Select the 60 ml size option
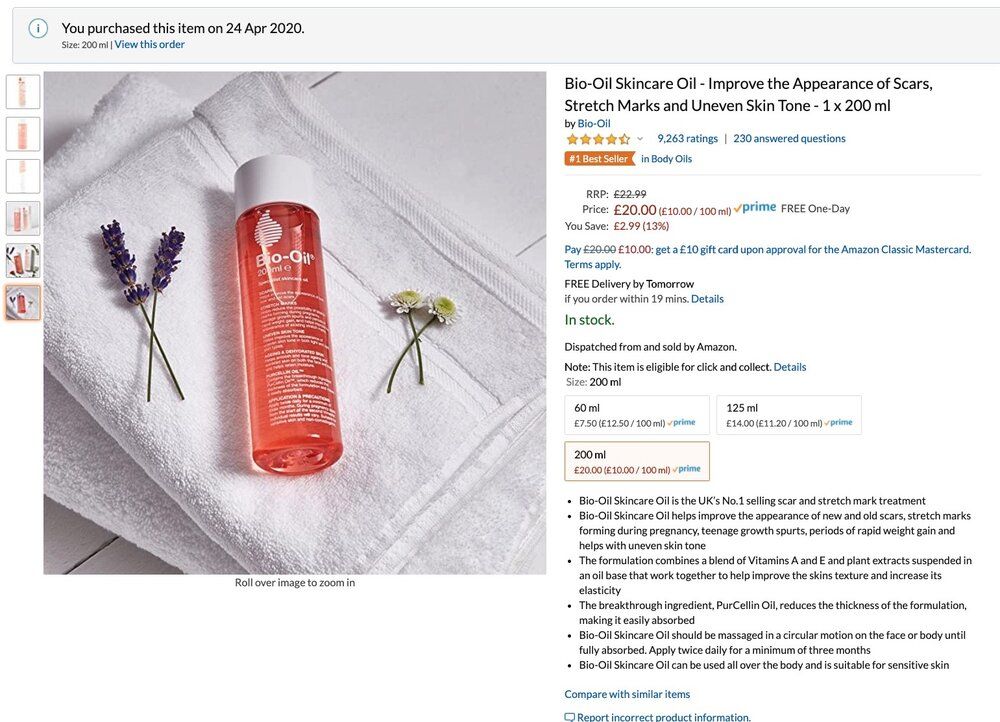Image resolution: width=1000 pixels, height=722 pixels. point(637,415)
